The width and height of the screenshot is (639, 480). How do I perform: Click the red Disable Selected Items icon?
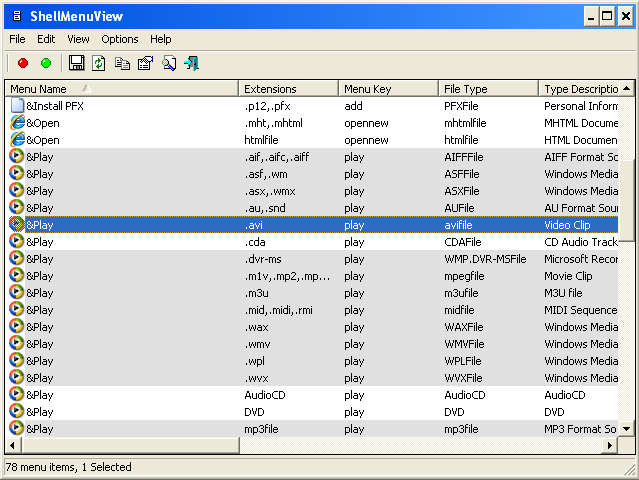click(x=23, y=63)
